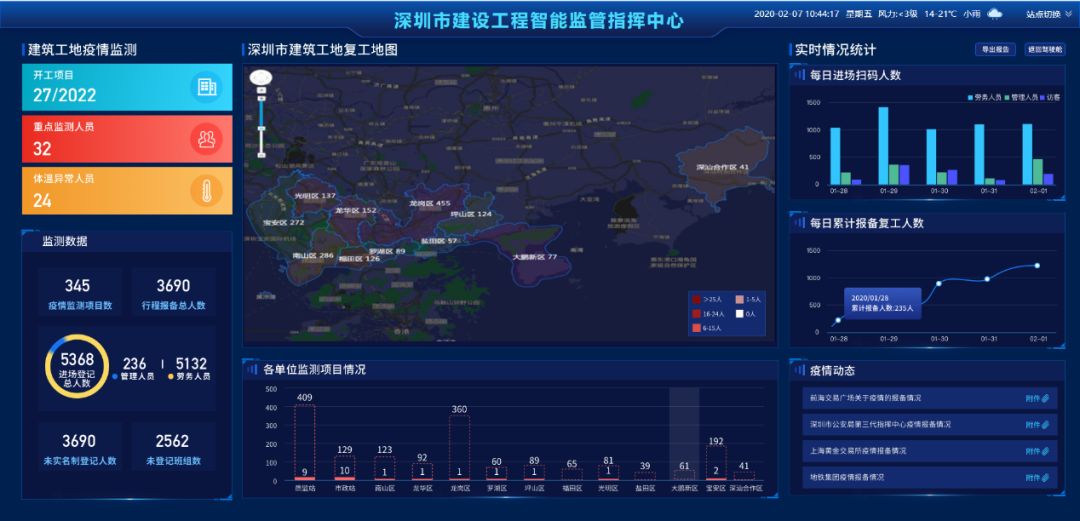
Task: Click the 开工项目 building icon
Action: coord(206,87)
